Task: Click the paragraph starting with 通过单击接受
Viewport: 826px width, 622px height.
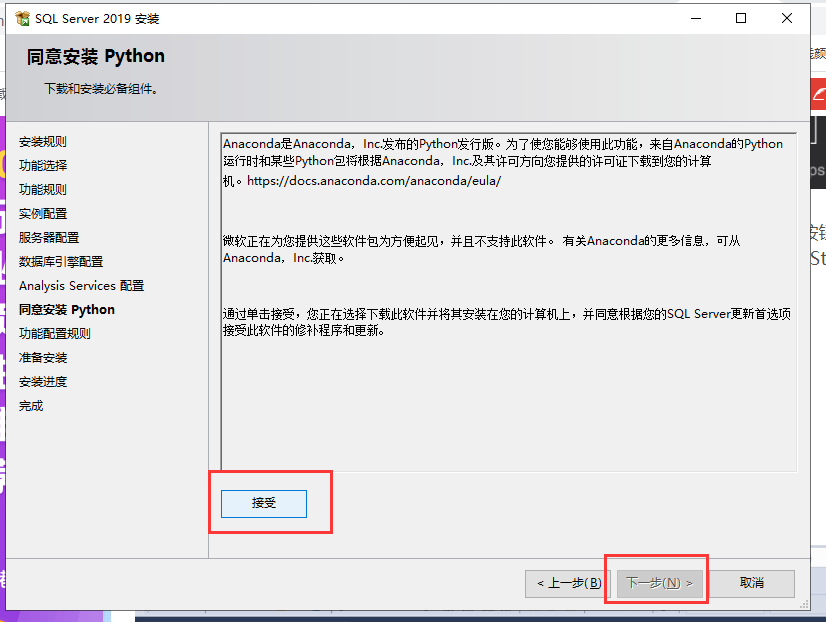Action: [x=507, y=322]
